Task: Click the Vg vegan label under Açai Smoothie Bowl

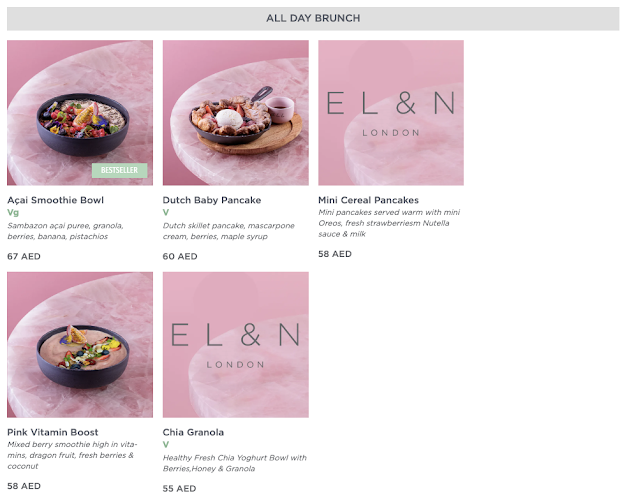Action: 13,213
